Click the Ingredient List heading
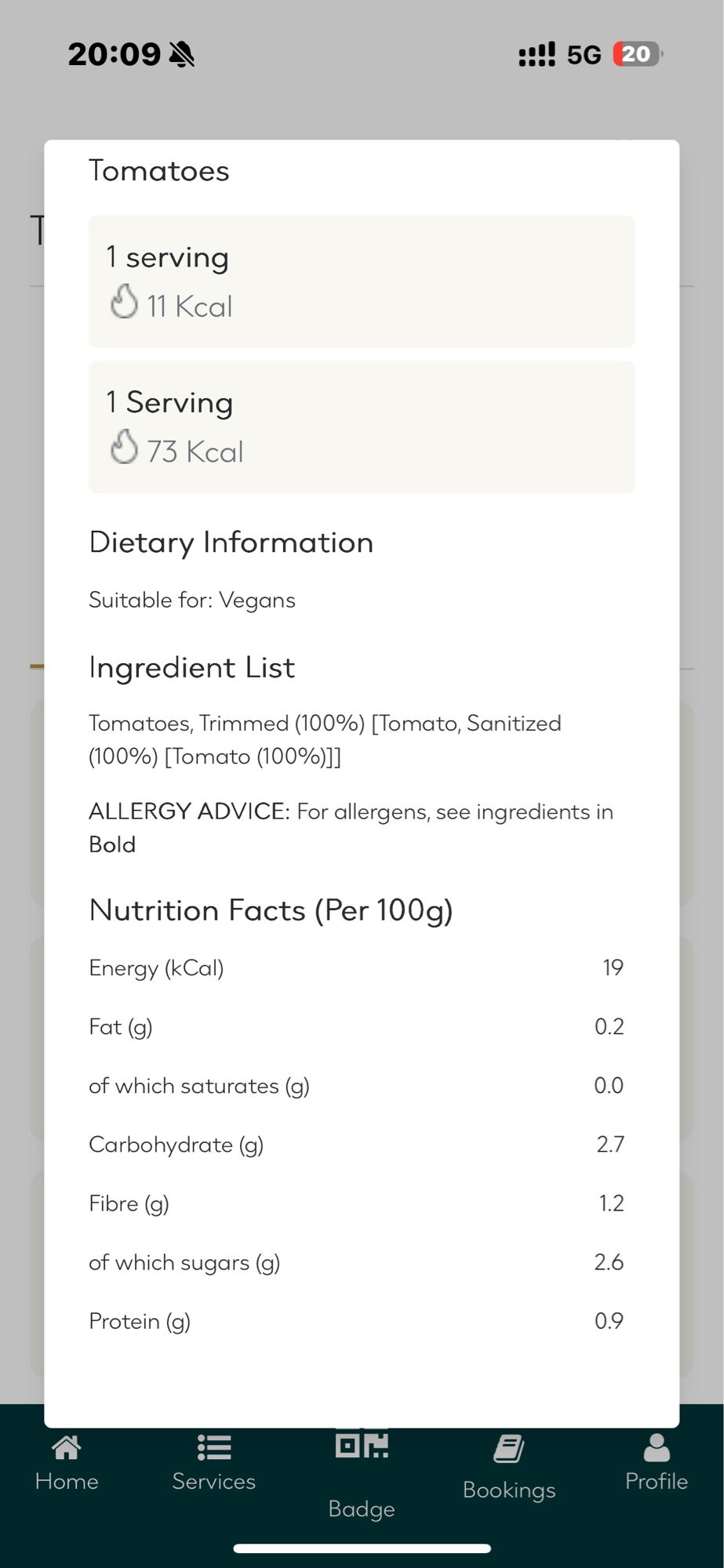The height and width of the screenshot is (1568, 724). click(x=192, y=668)
